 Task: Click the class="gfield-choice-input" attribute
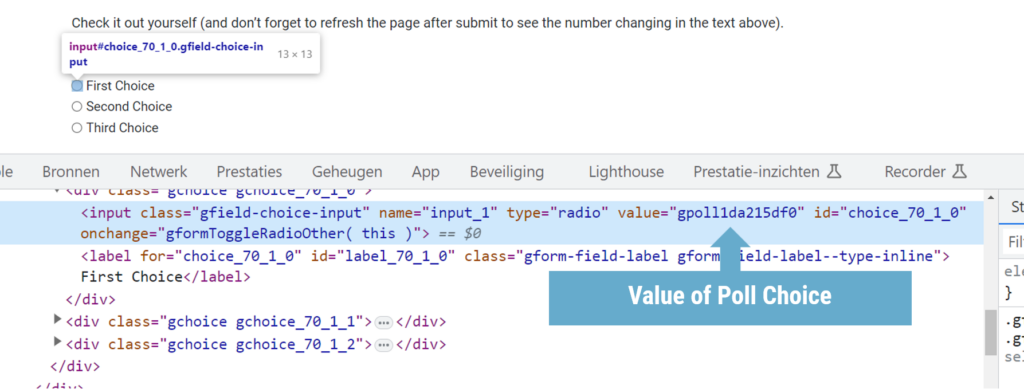[x=255, y=213]
